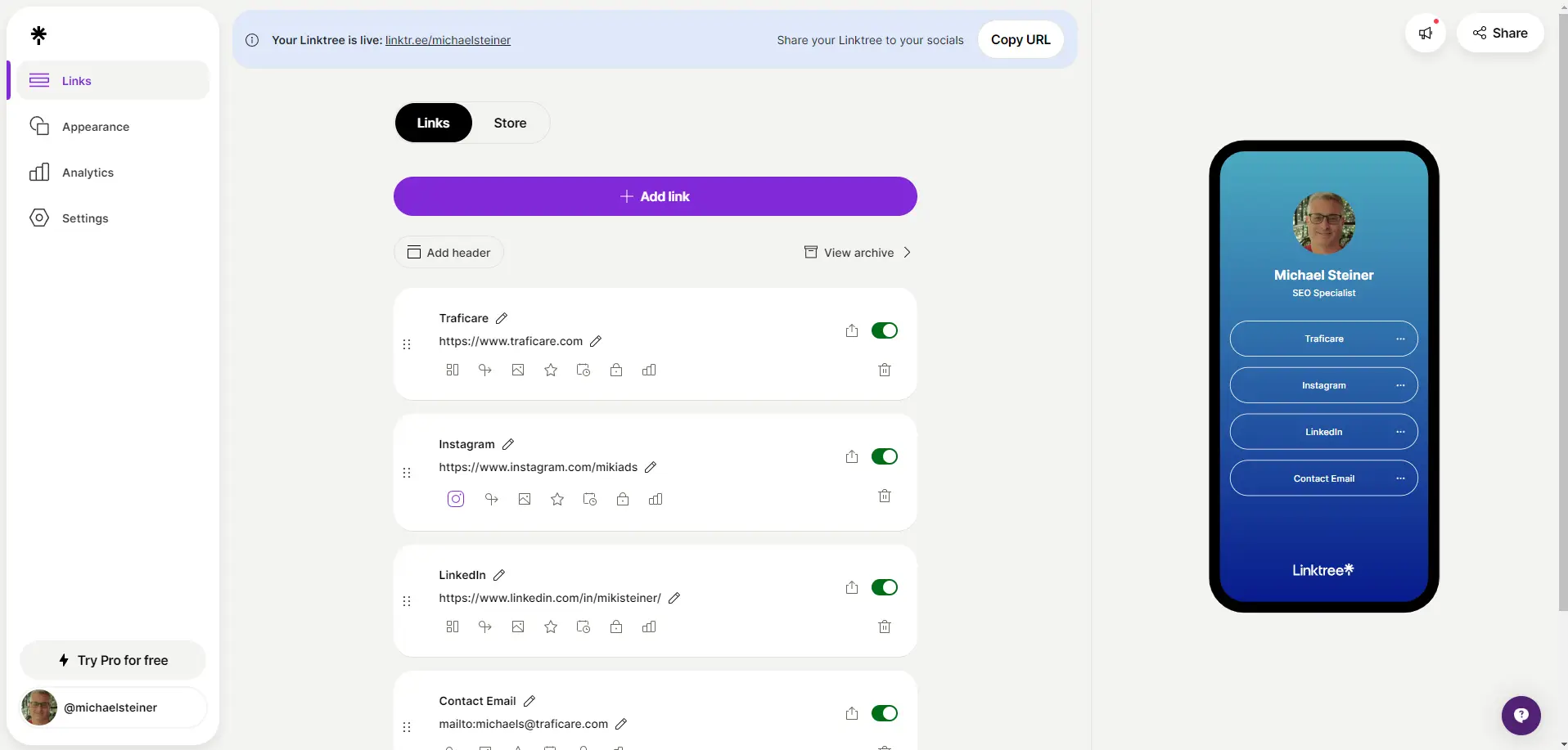Go to Links in the sidebar
The height and width of the screenshot is (750, 1568).
(113, 80)
